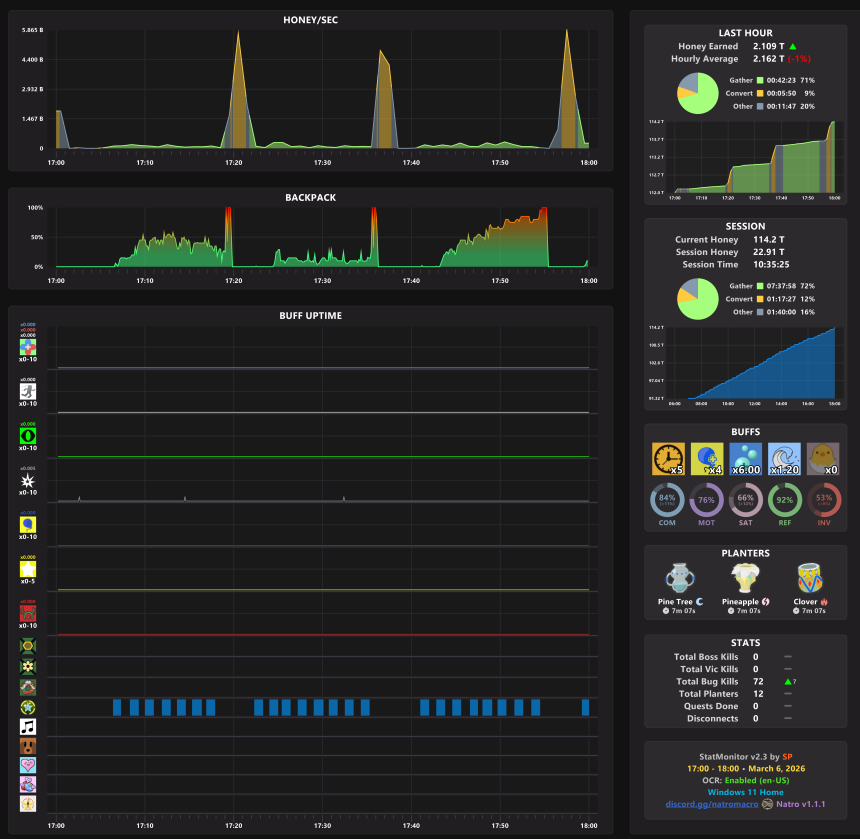This screenshot has width=860, height=839.
Task: Click the white starburst Bomb Combo icon
Action: coord(28,481)
